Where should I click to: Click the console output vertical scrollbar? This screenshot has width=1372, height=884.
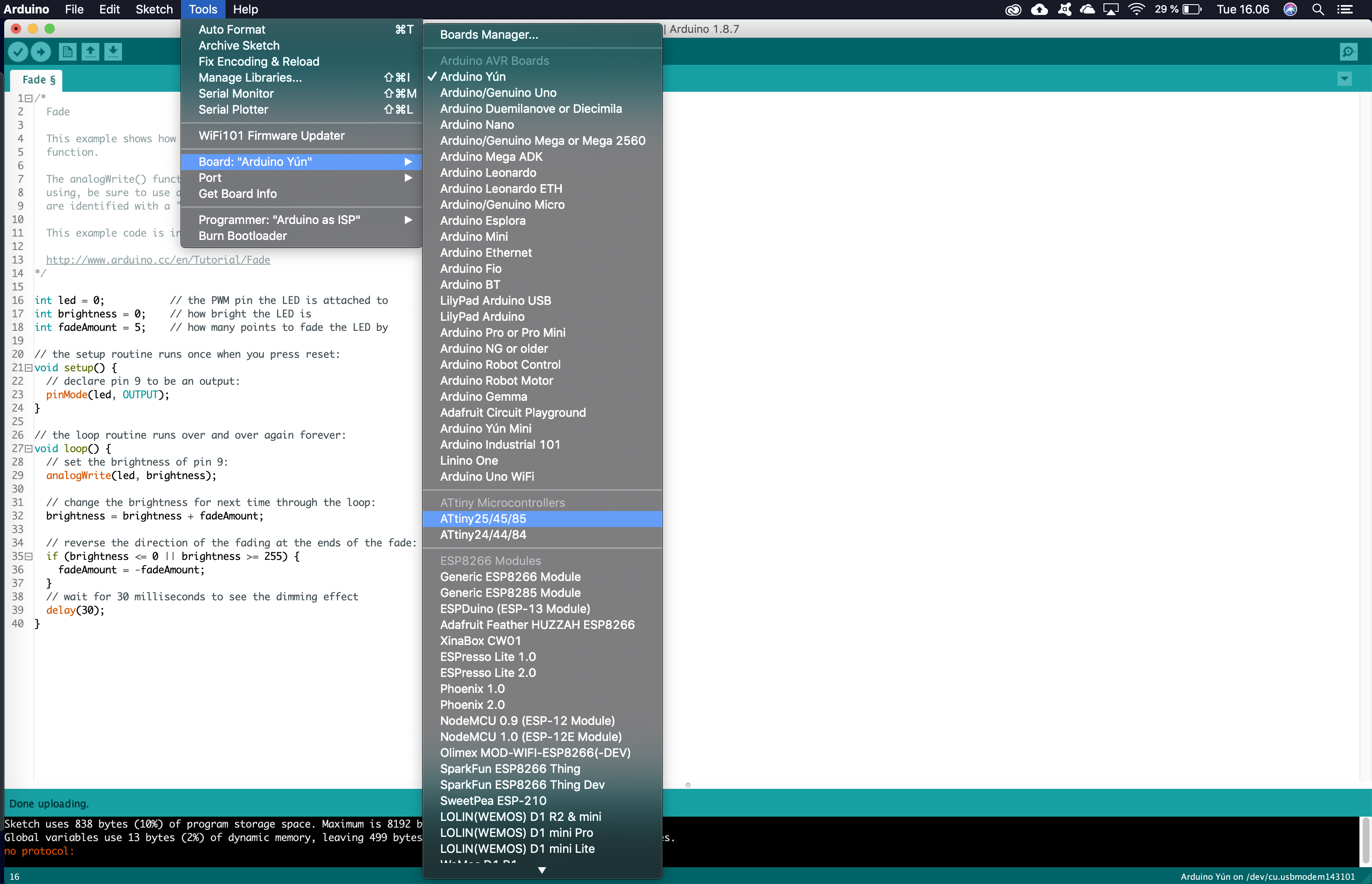1365,841
